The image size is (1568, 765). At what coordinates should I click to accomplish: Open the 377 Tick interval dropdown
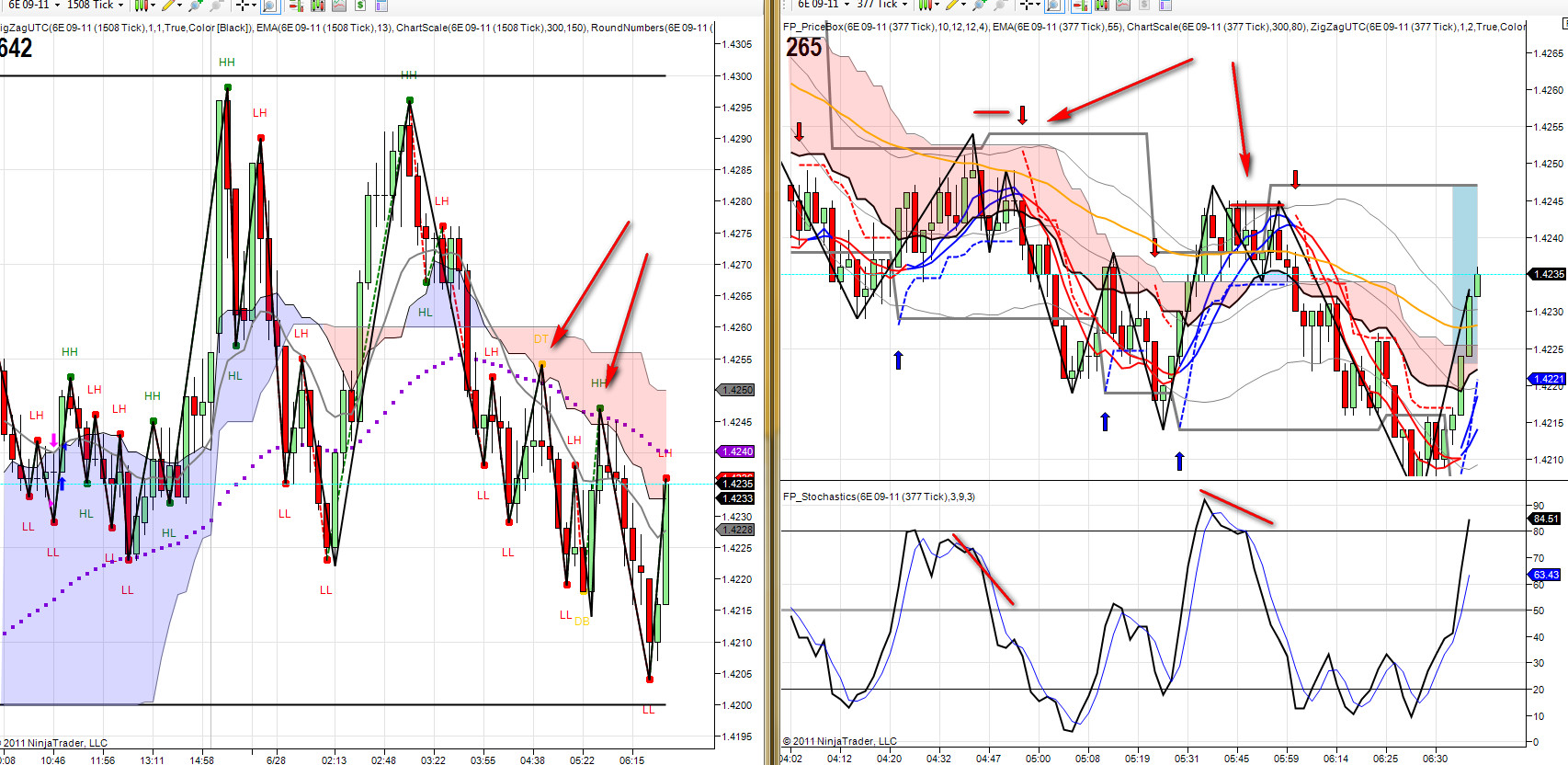click(x=882, y=5)
